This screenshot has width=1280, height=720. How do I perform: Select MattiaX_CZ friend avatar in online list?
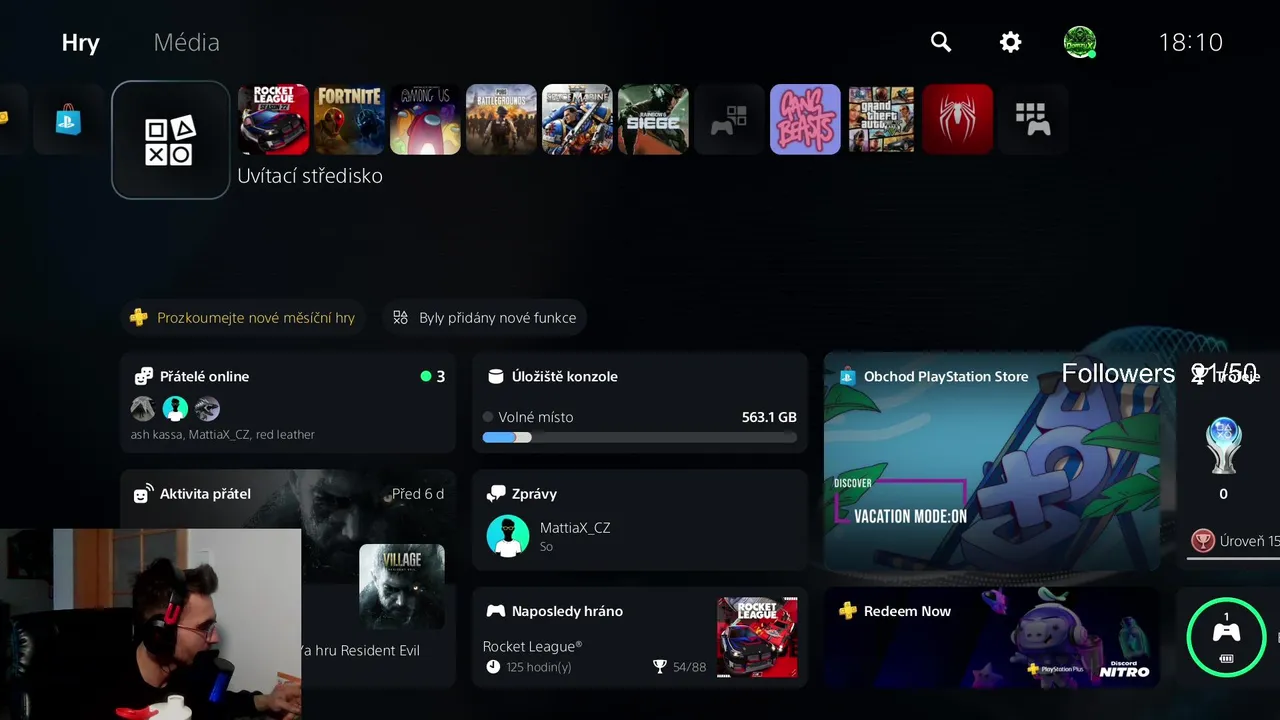[175, 408]
